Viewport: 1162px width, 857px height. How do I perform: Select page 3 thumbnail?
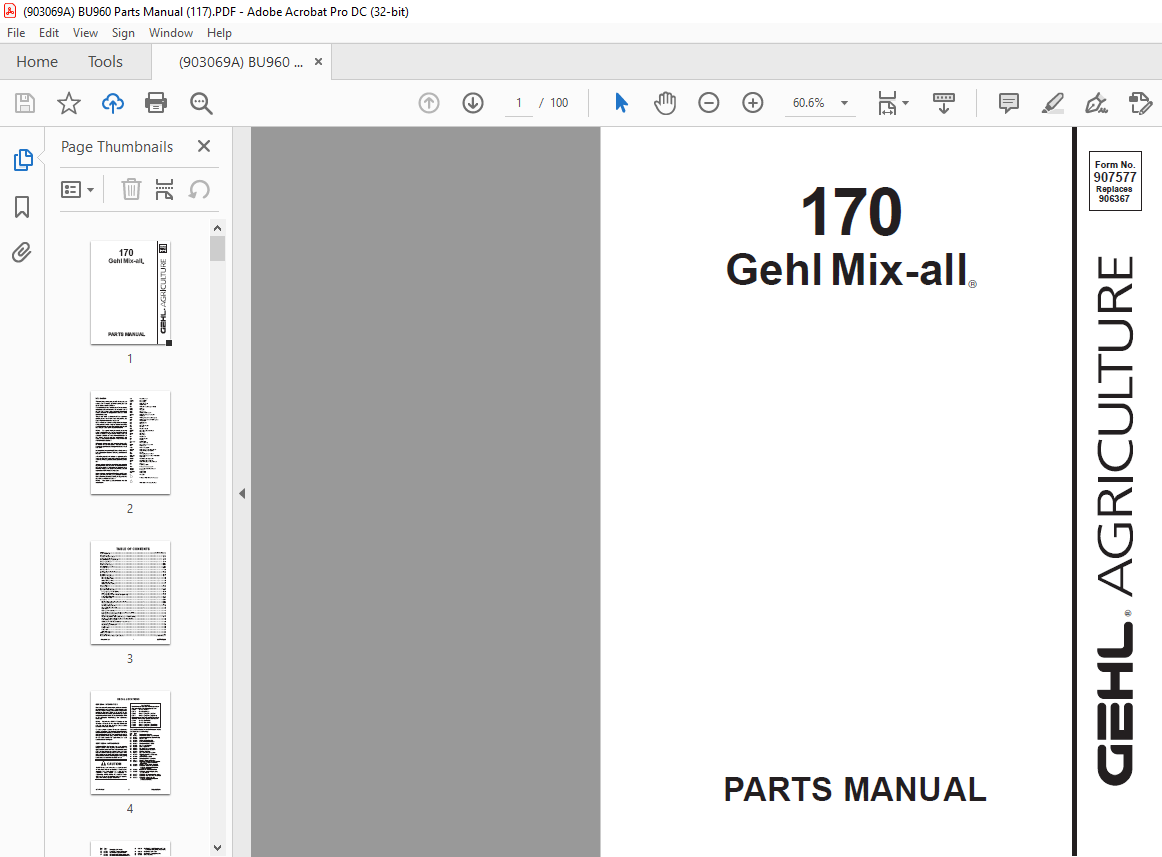pos(130,592)
